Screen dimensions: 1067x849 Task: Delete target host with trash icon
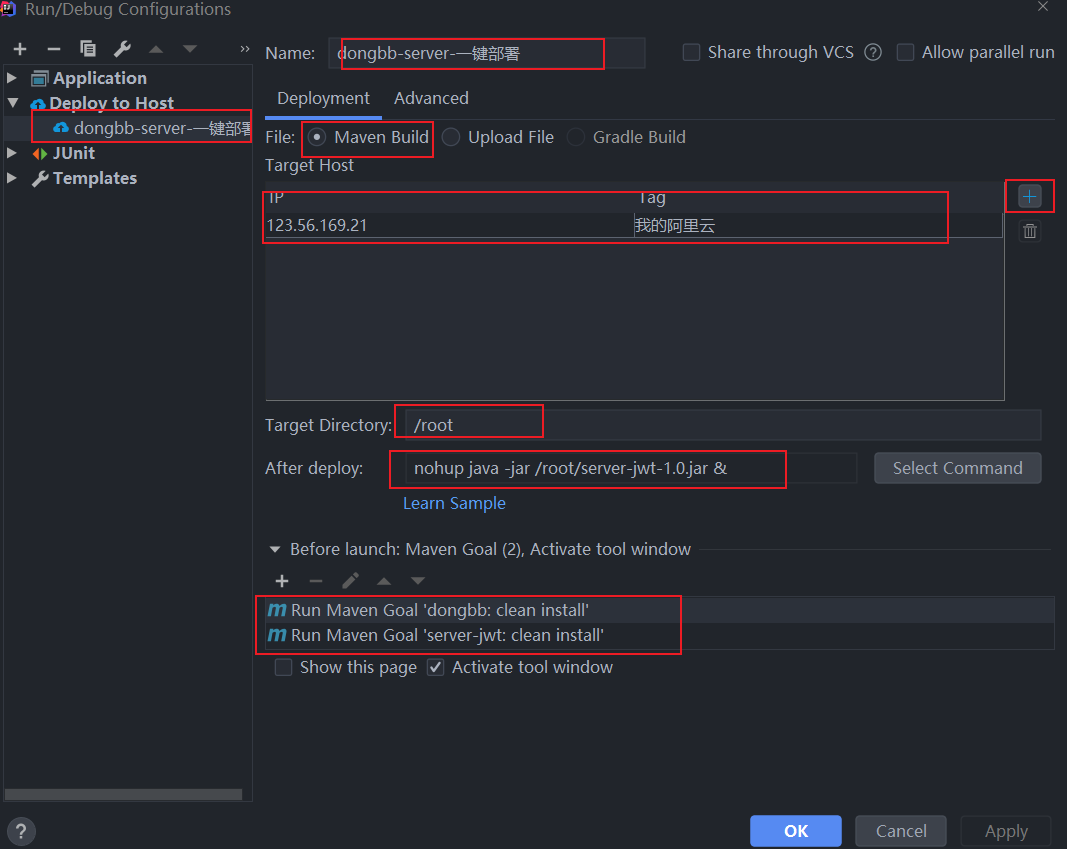pyautogui.click(x=1030, y=232)
